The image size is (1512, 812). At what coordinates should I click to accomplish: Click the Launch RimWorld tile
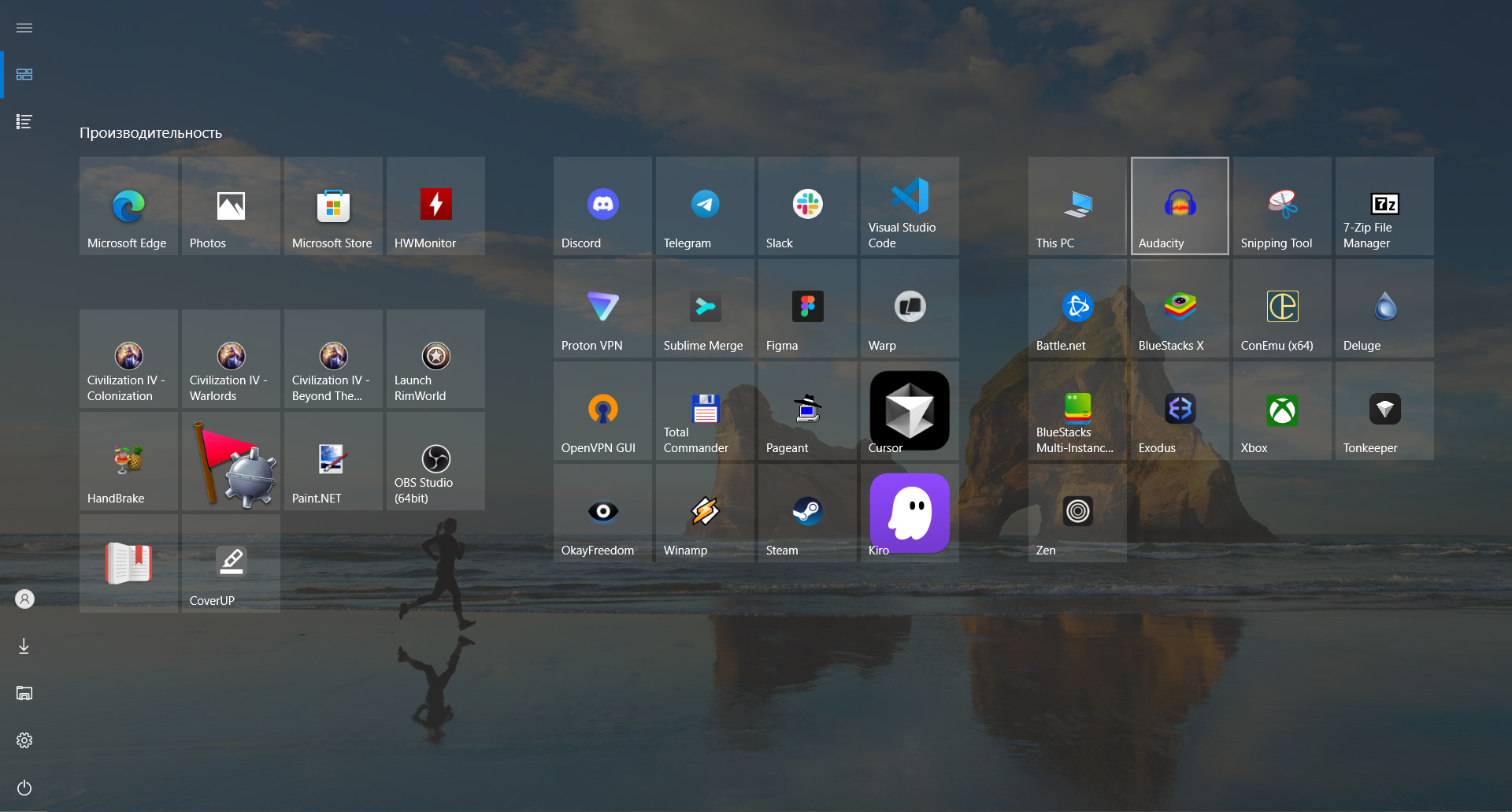[x=435, y=358]
